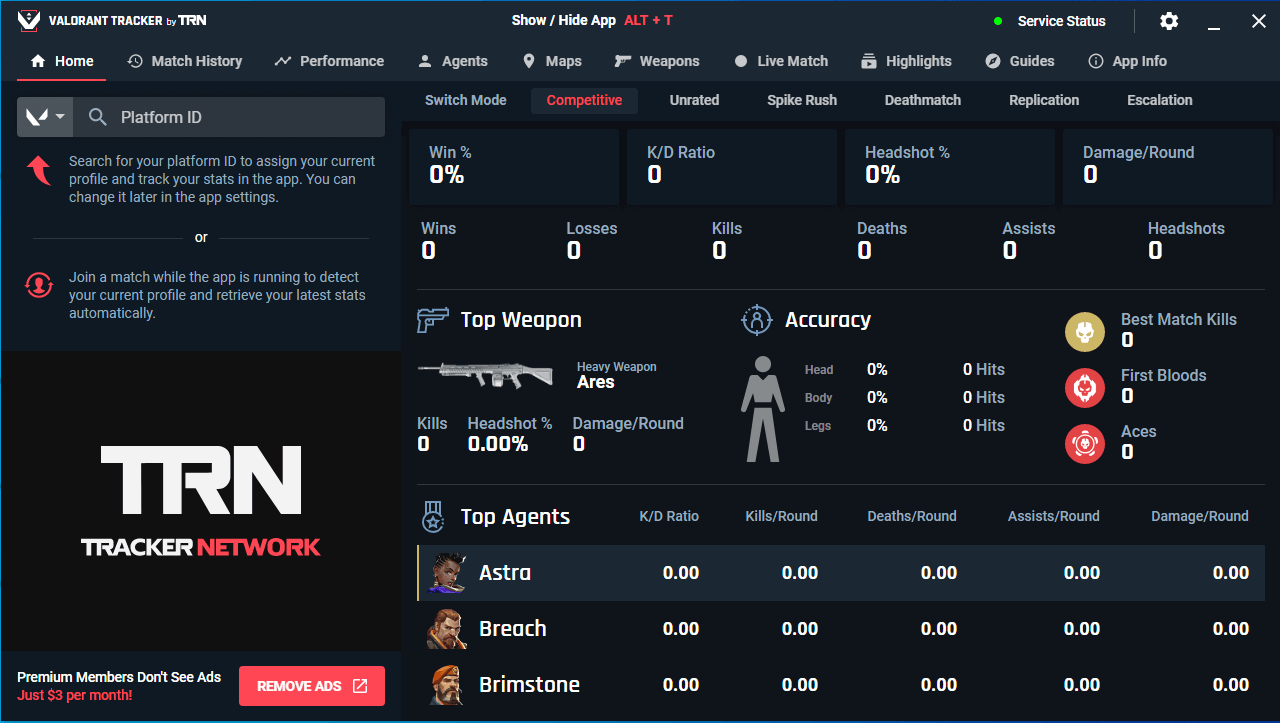Click the REMOVE ADS button
The image size is (1280, 723).
(x=312, y=686)
